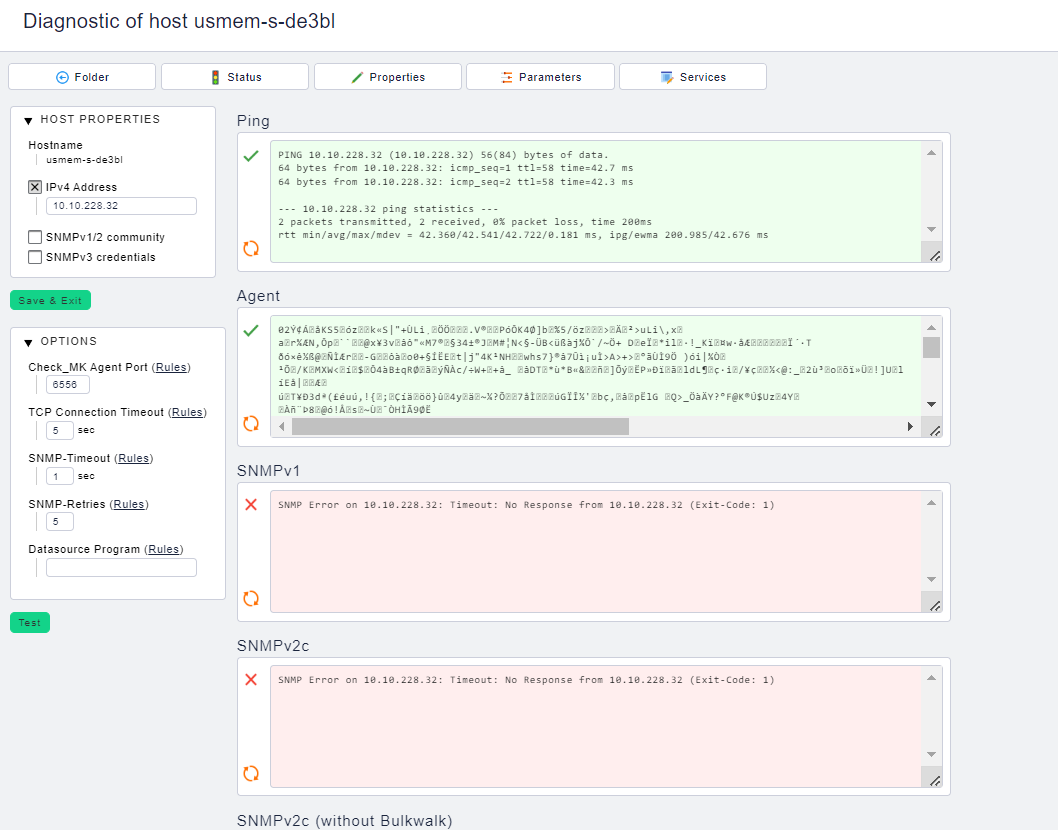Collapse the Host Properties section
The height and width of the screenshot is (830, 1058).
[29, 120]
